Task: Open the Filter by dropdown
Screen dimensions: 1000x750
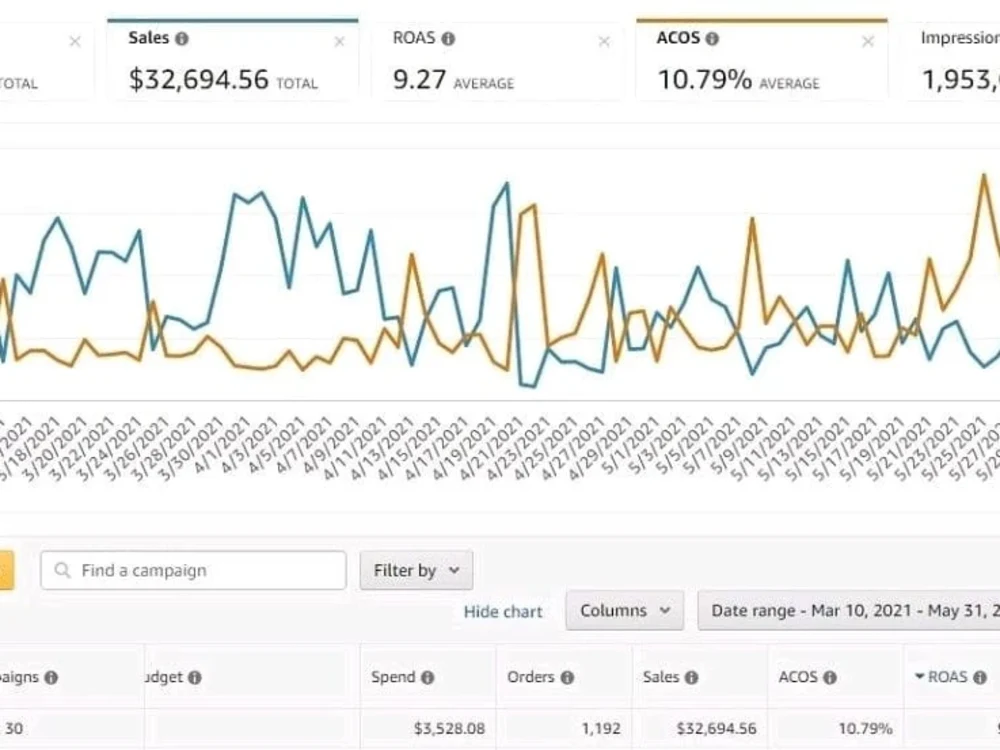Action: 416,570
